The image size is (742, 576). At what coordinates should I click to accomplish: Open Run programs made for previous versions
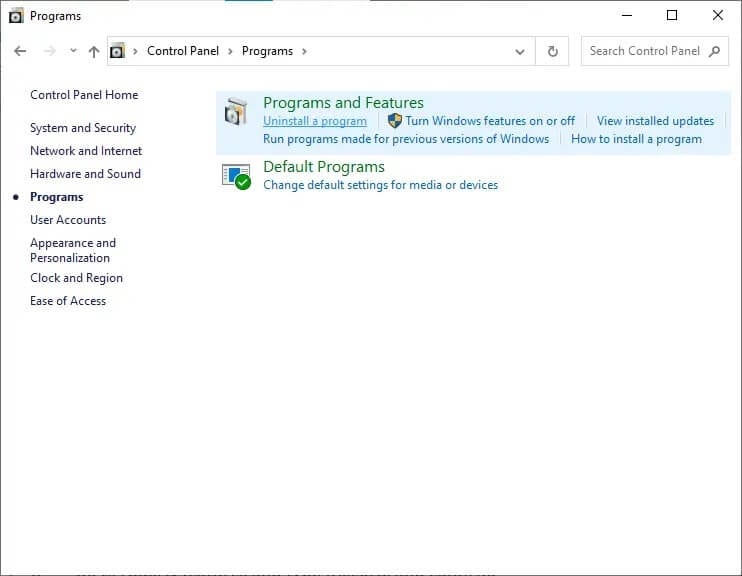406,139
